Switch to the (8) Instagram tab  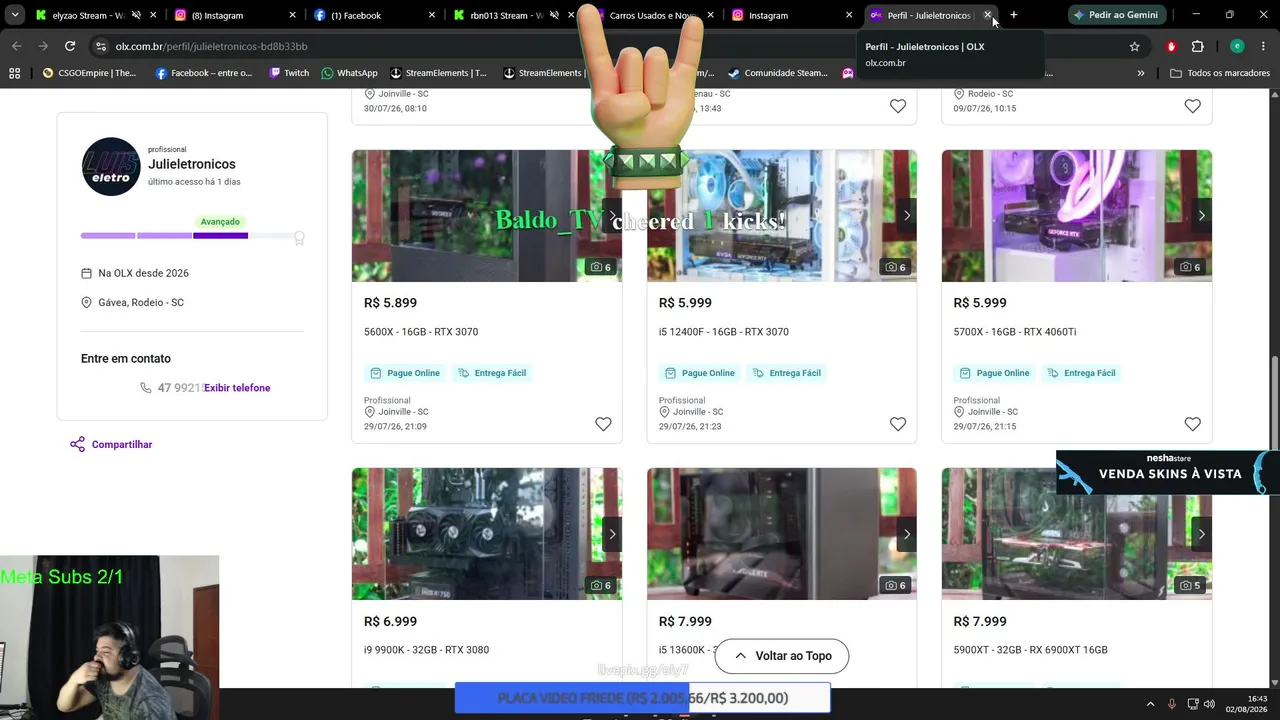236,15
